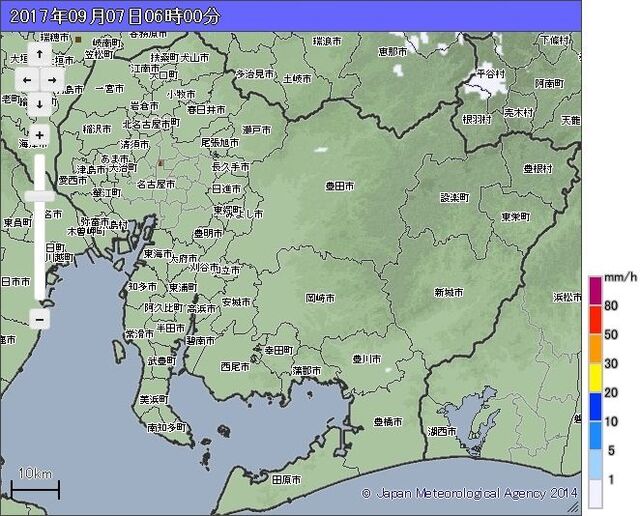Click the 豊川市 label on the map
This screenshot has width=640, height=516.
coord(367,359)
